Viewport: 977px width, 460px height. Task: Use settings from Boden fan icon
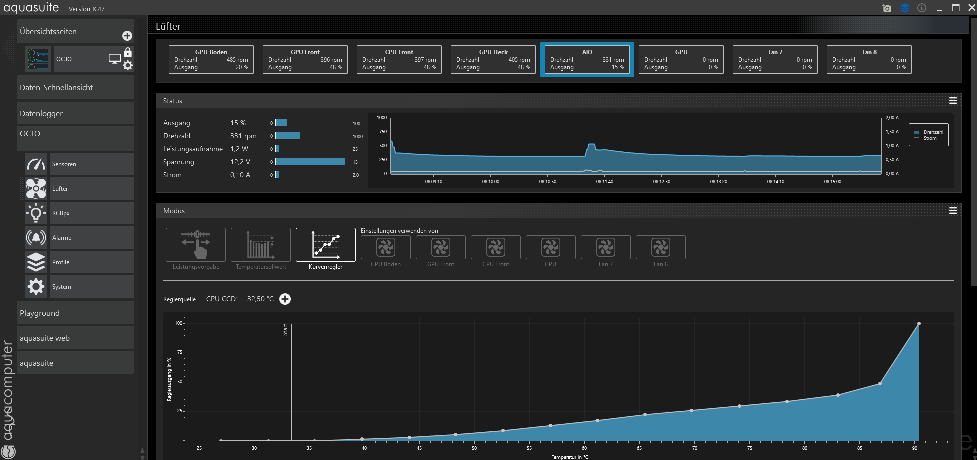[384, 247]
